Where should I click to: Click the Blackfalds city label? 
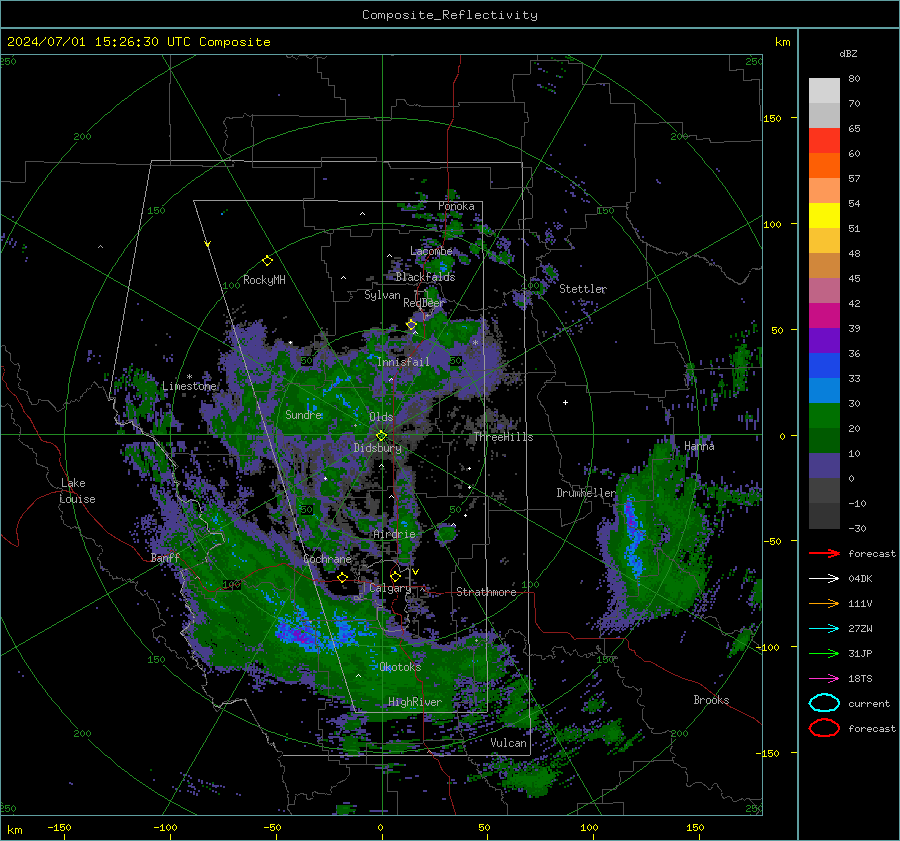425,277
